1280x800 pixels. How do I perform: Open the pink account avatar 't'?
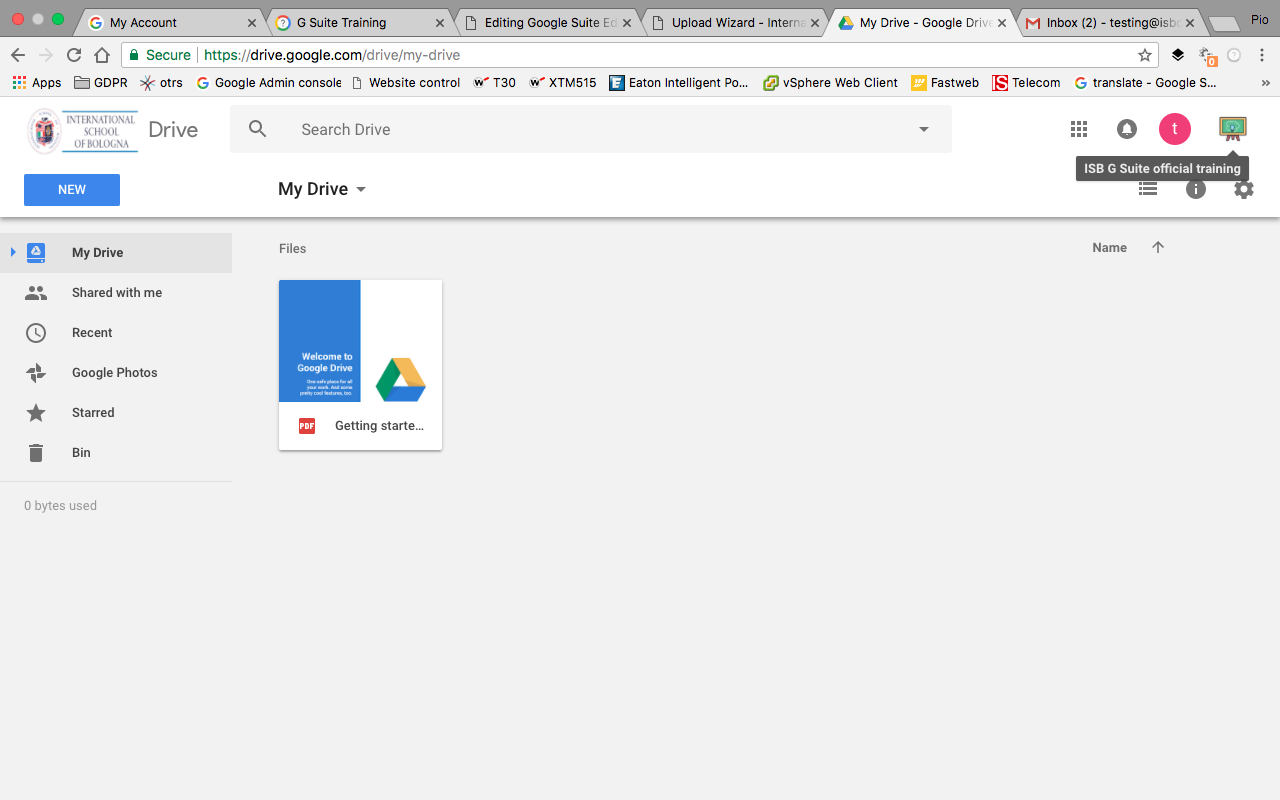coord(1175,129)
